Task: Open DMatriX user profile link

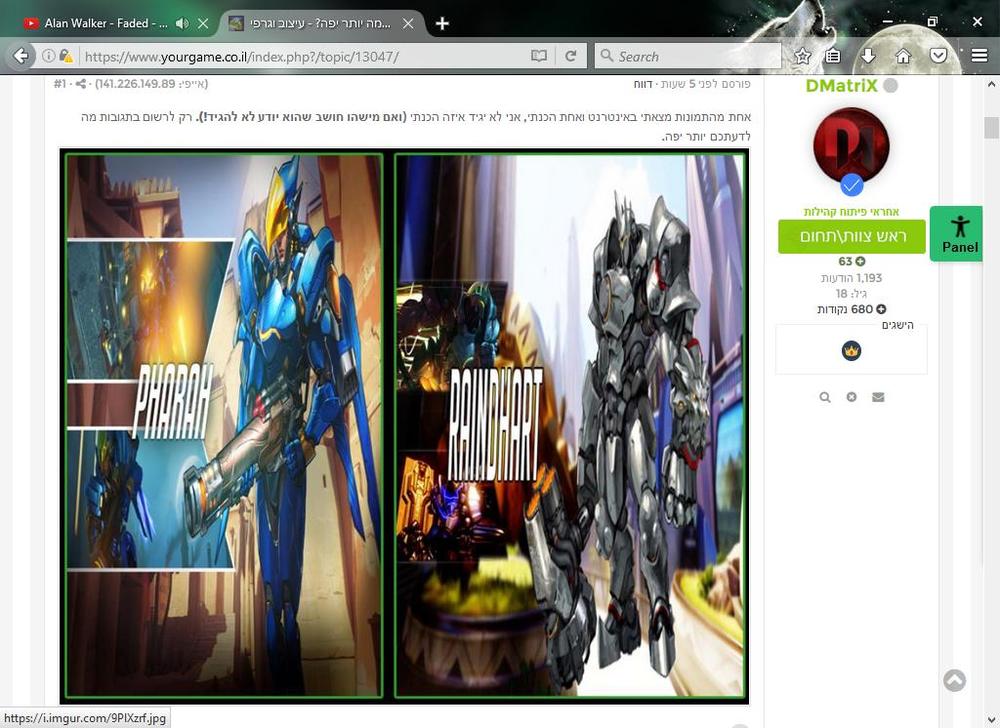Action: (841, 86)
